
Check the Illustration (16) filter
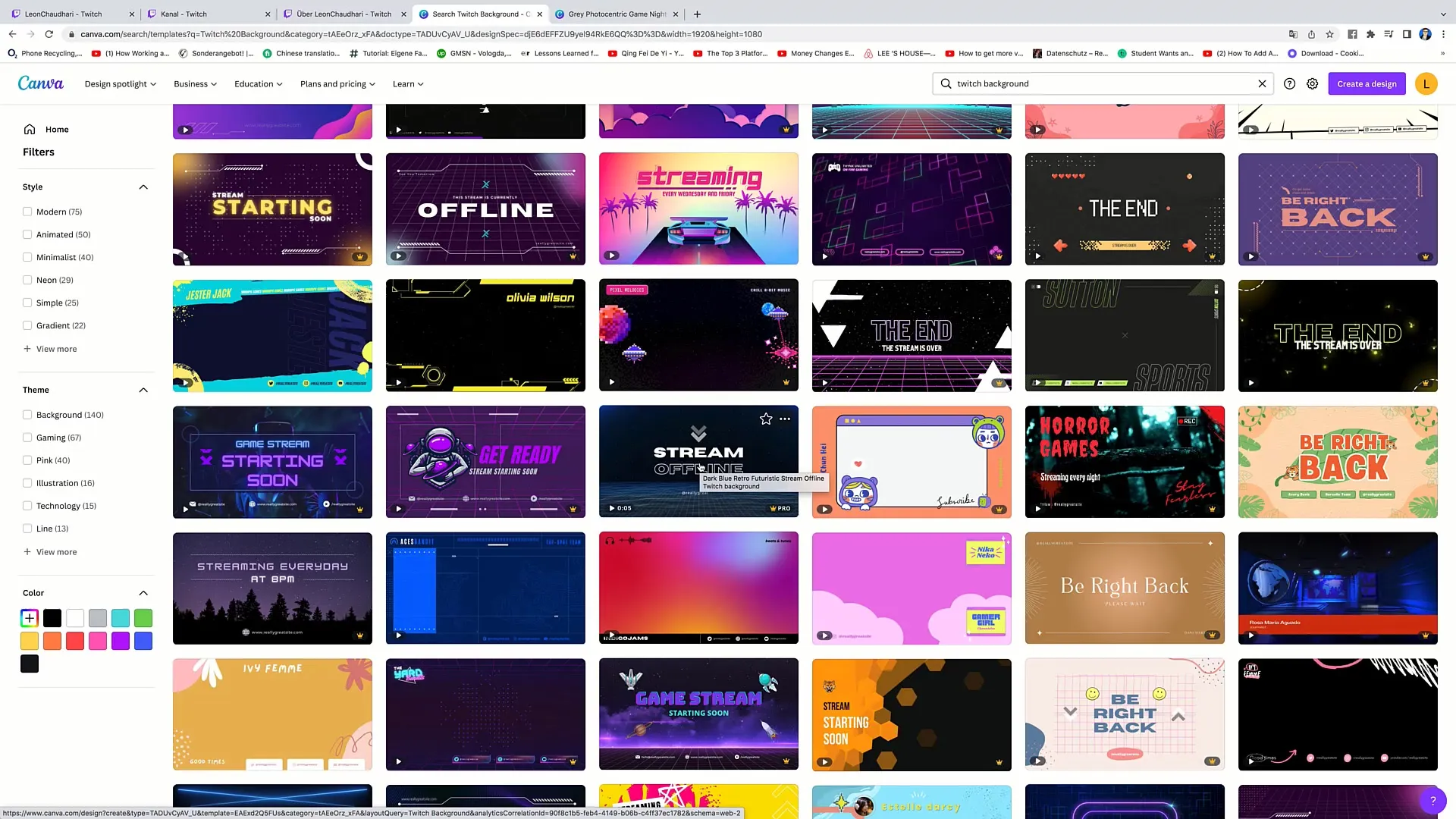pos(27,483)
